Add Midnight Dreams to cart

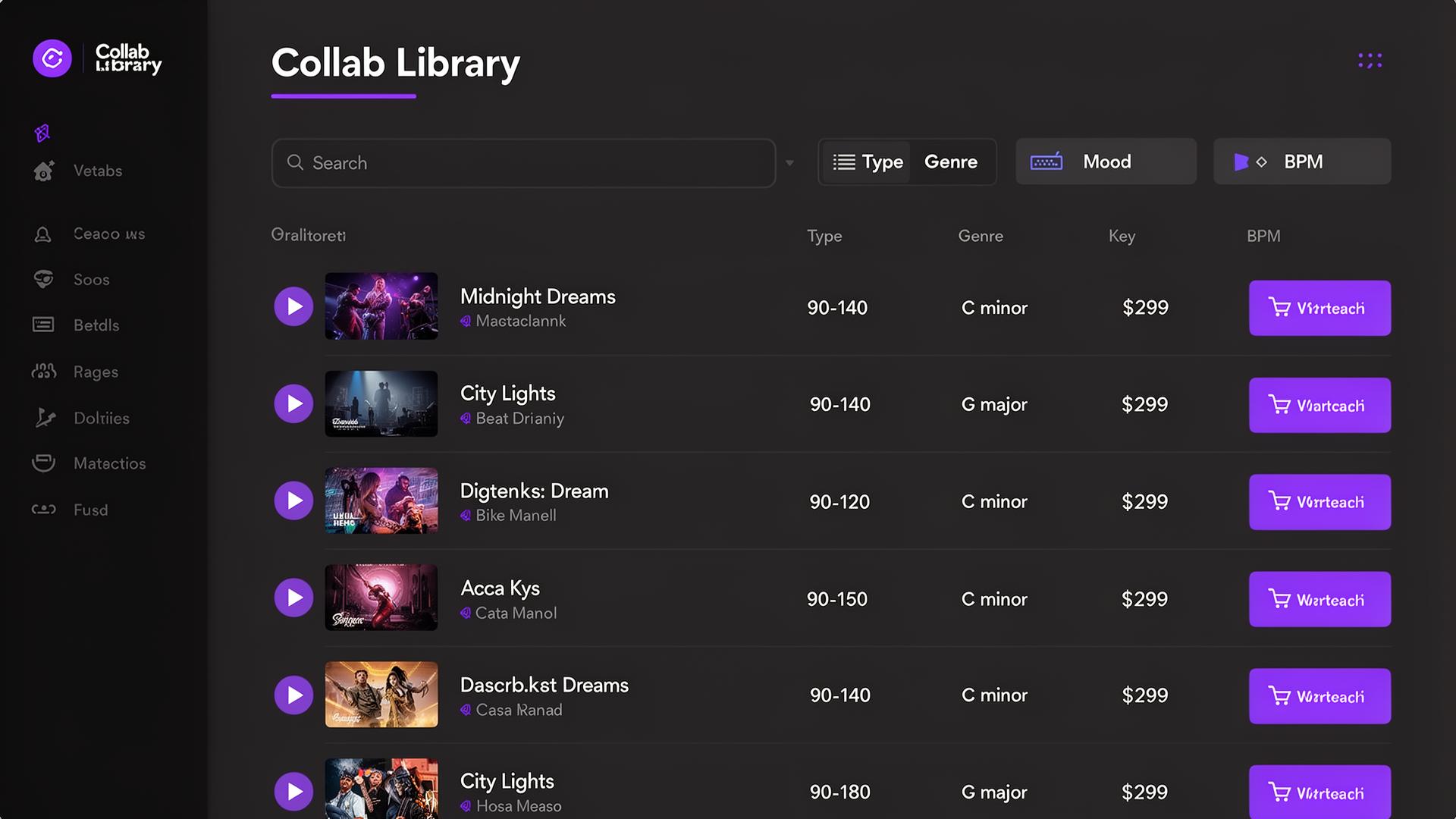coord(1319,308)
